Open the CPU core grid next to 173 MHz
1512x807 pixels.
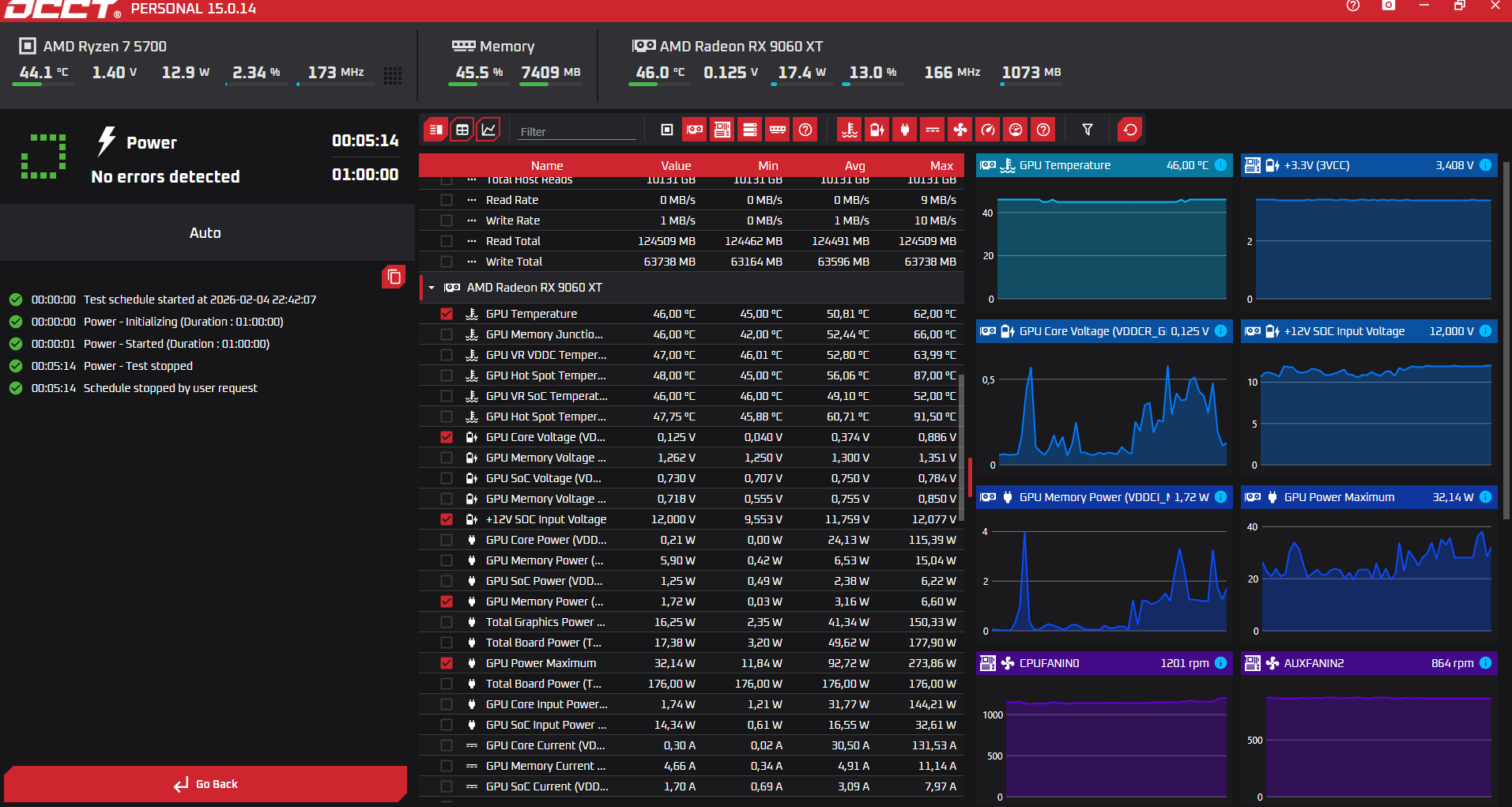pyautogui.click(x=393, y=75)
